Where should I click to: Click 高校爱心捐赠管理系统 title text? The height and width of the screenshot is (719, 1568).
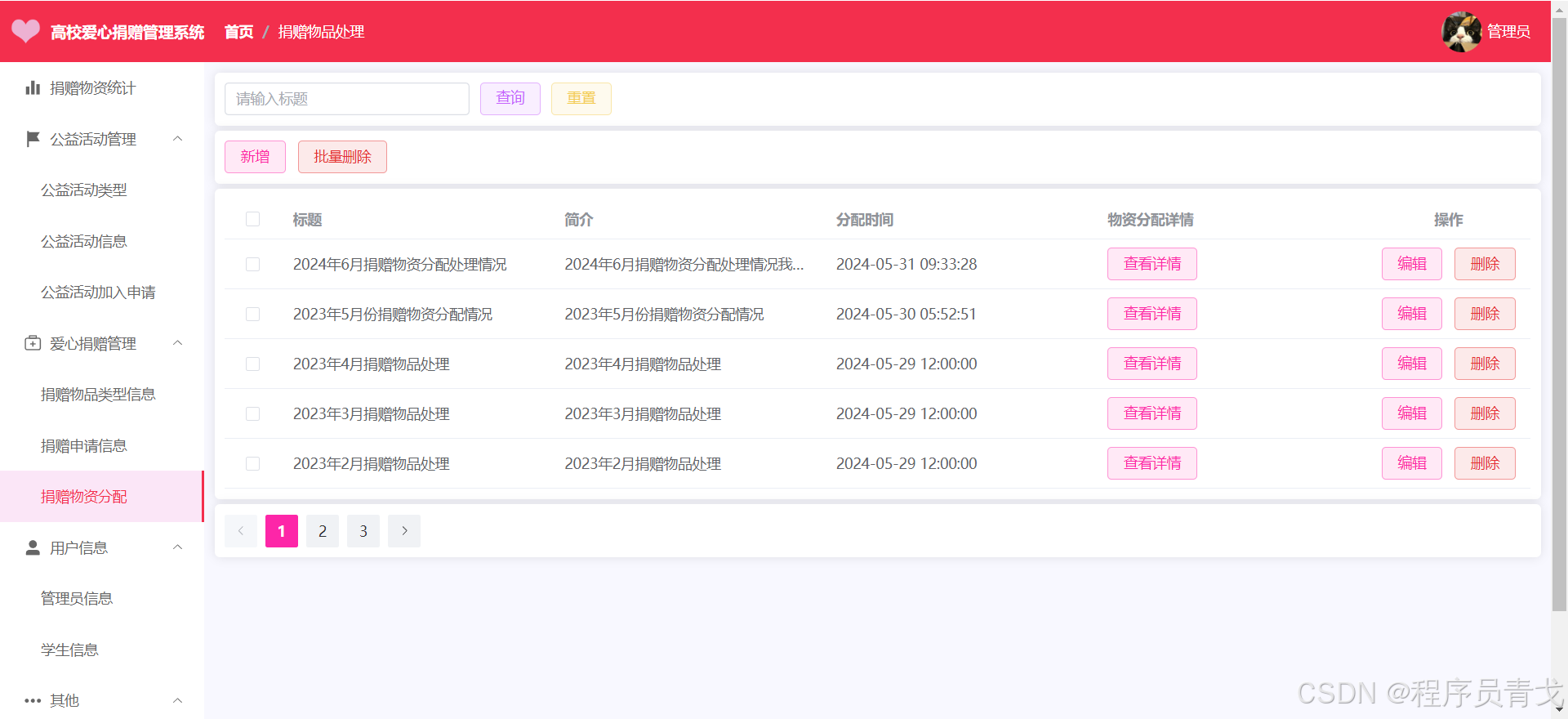tap(127, 32)
